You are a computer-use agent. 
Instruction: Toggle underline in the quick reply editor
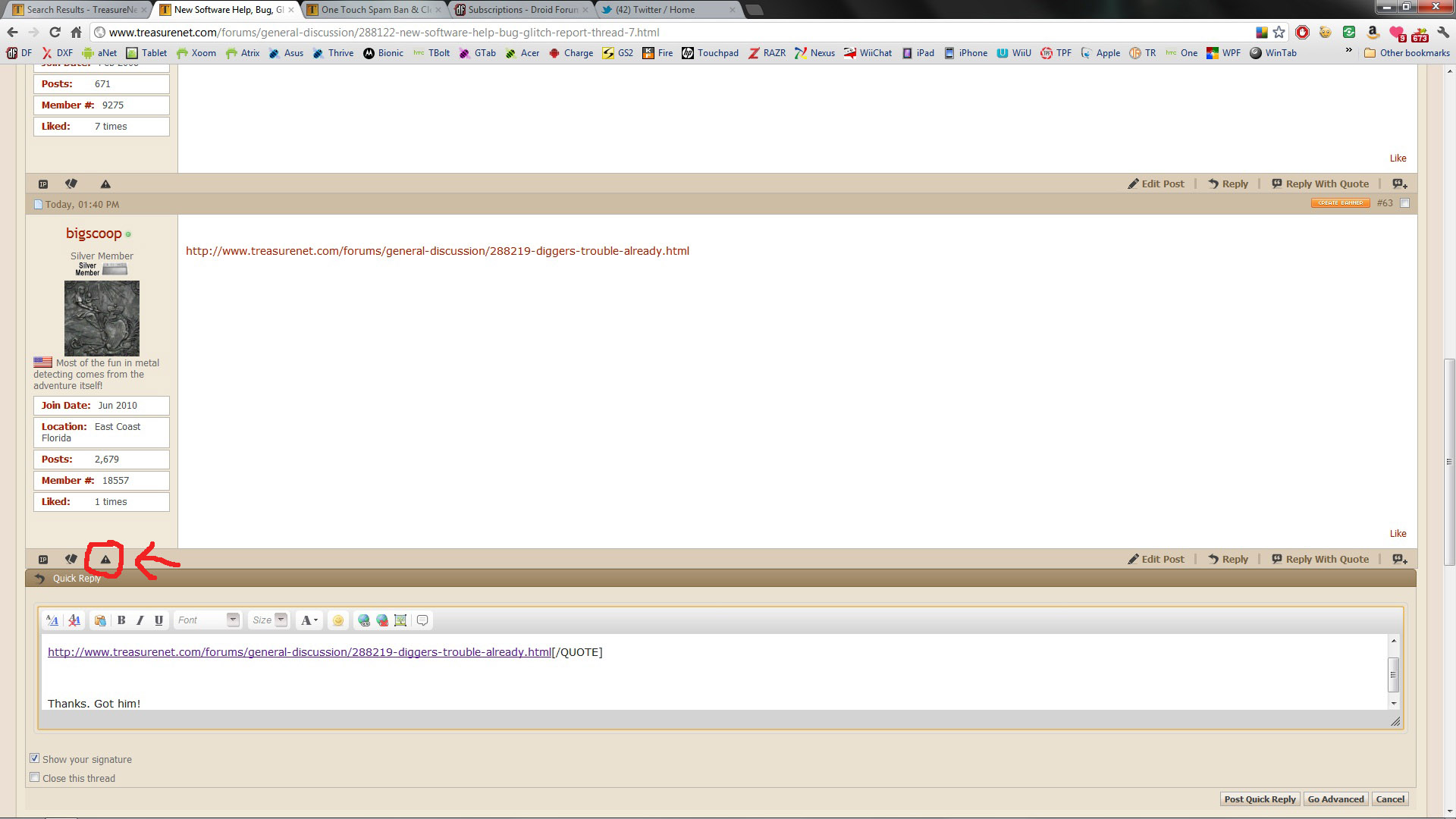click(x=158, y=620)
